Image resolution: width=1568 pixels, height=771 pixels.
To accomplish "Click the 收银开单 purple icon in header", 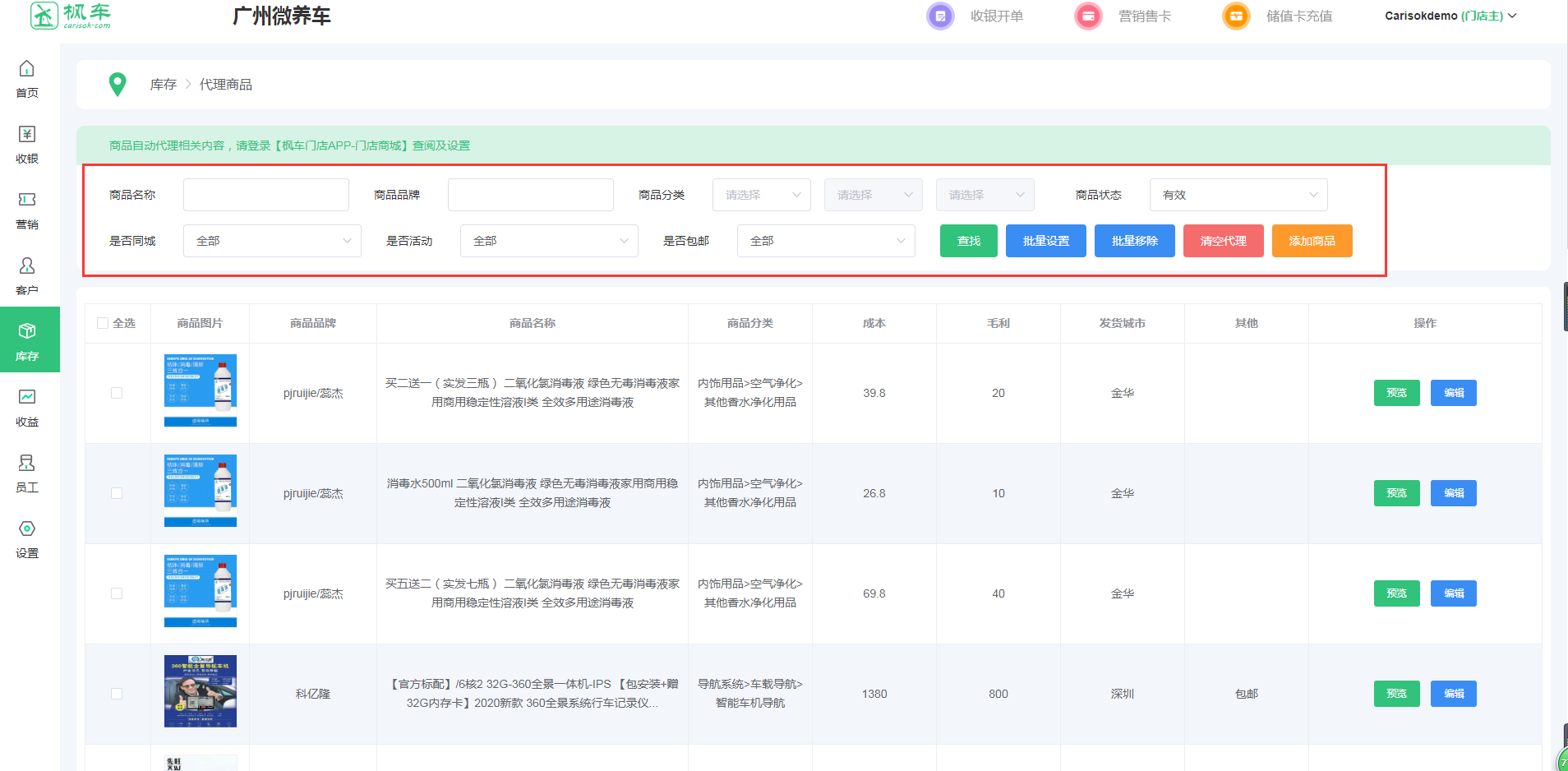I will [940, 16].
